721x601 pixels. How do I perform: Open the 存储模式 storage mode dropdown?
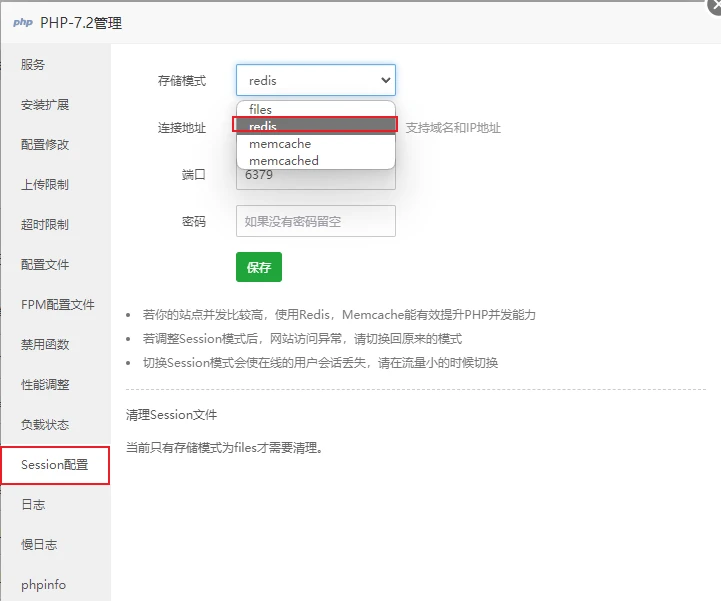click(x=315, y=80)
